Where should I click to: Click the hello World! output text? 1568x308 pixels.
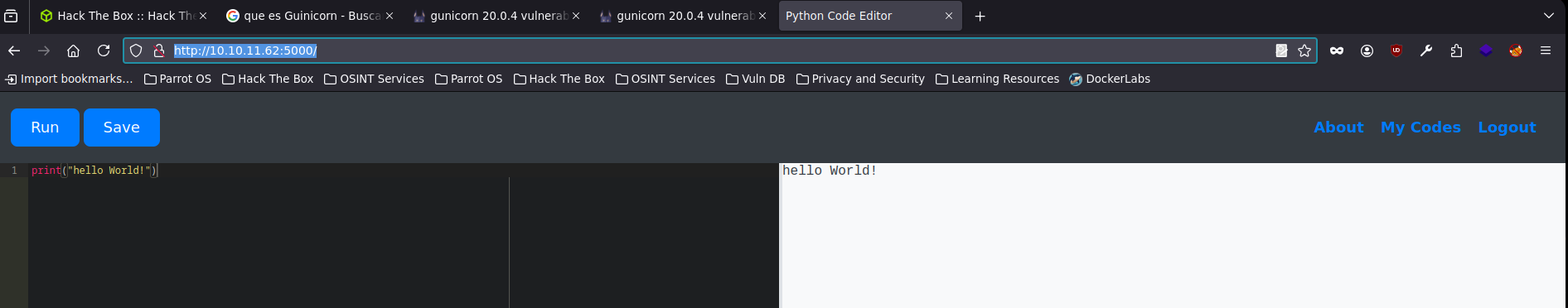(830, 171)
